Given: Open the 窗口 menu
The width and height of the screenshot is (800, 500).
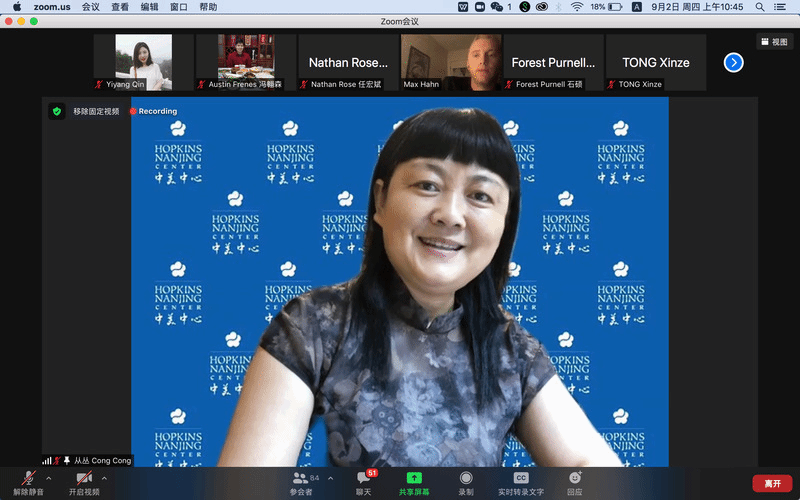Looking at the screenshot, I should point(179,7).
